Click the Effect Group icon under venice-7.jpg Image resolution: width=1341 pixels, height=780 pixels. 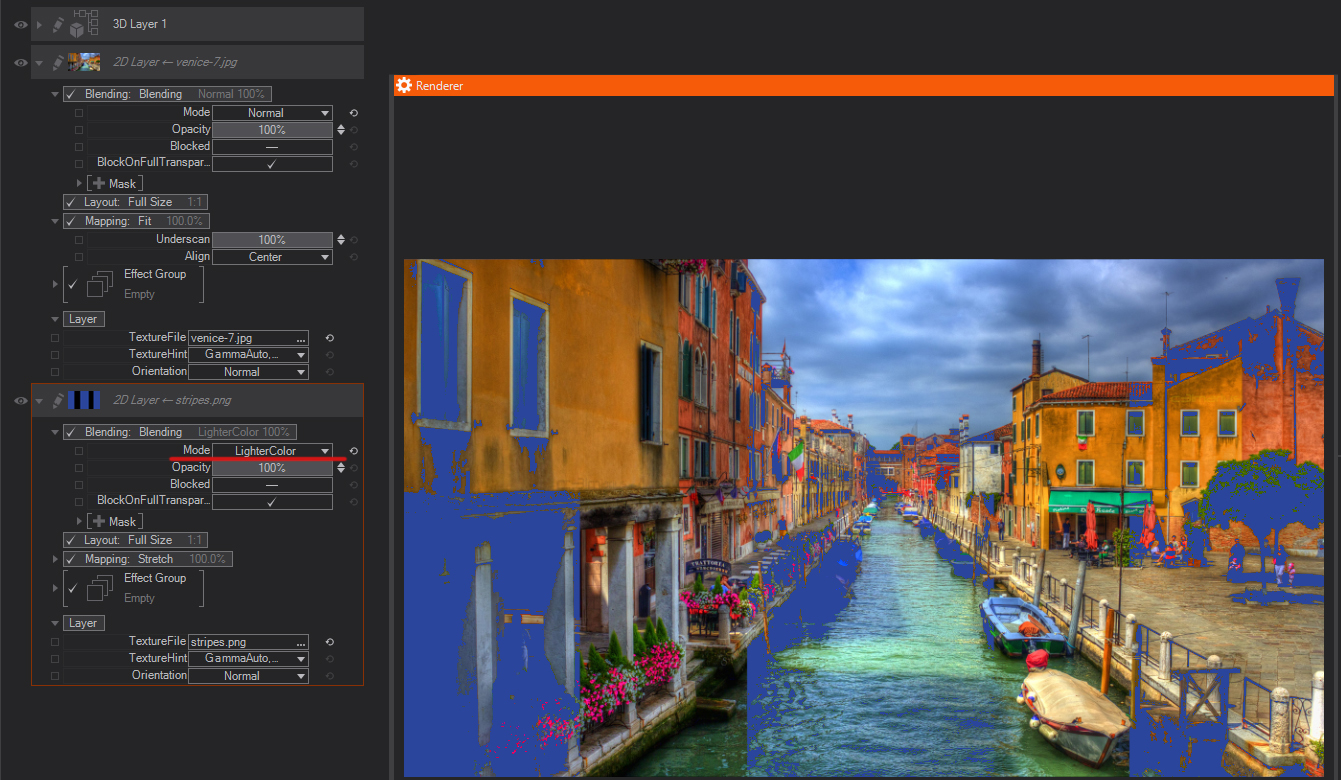[99, 284]
